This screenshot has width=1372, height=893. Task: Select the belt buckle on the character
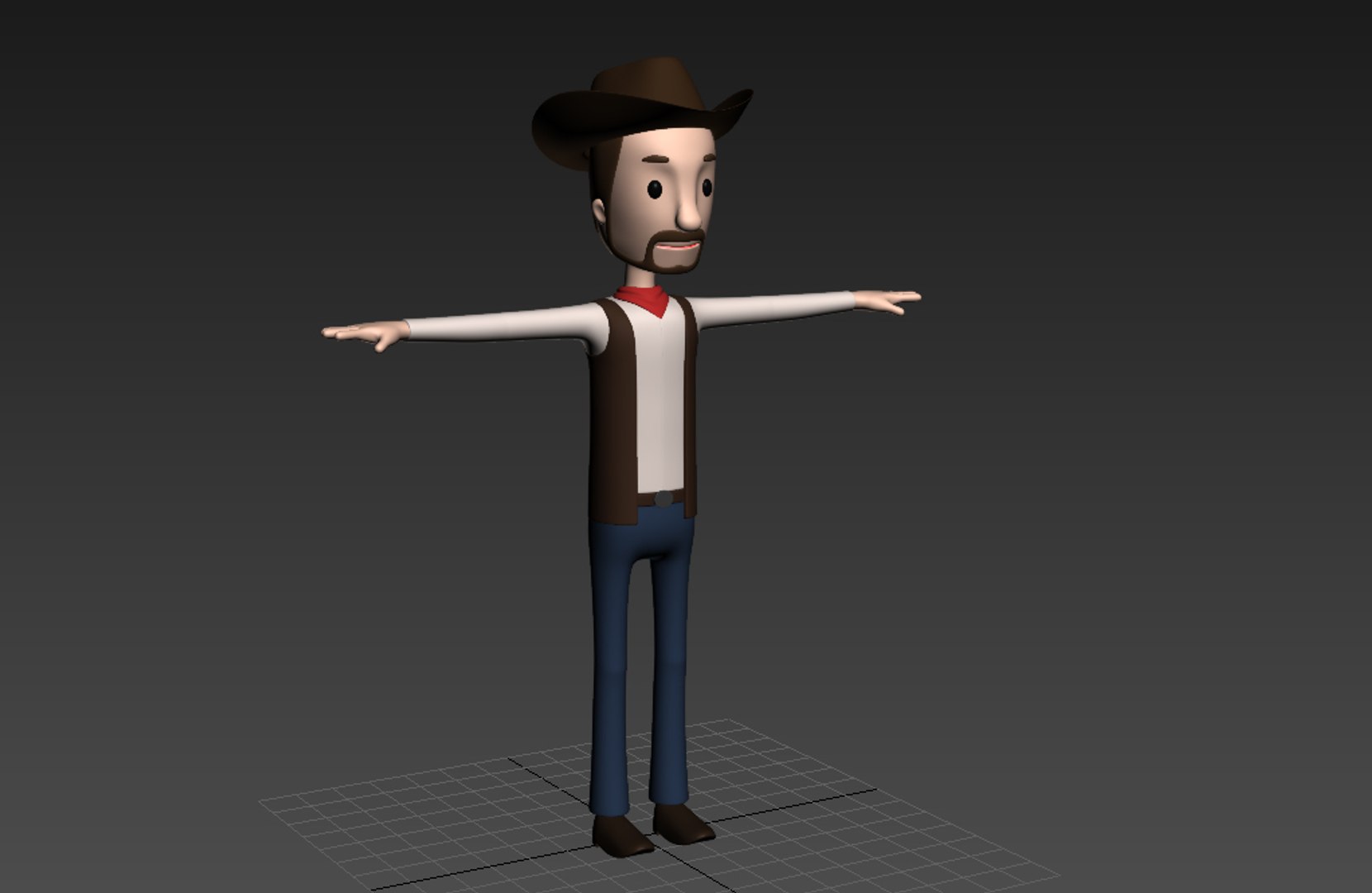coord(663,499)
